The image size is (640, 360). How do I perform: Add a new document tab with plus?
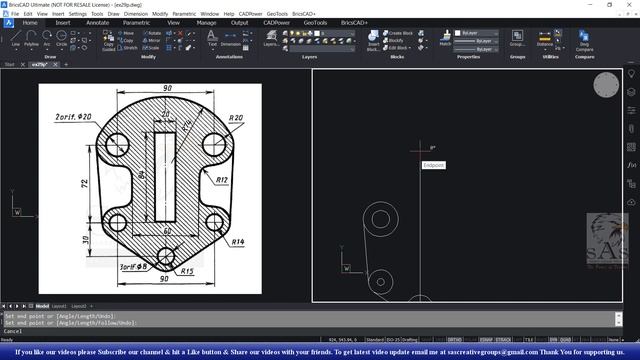pyautogui.click(x=66, y=64)
